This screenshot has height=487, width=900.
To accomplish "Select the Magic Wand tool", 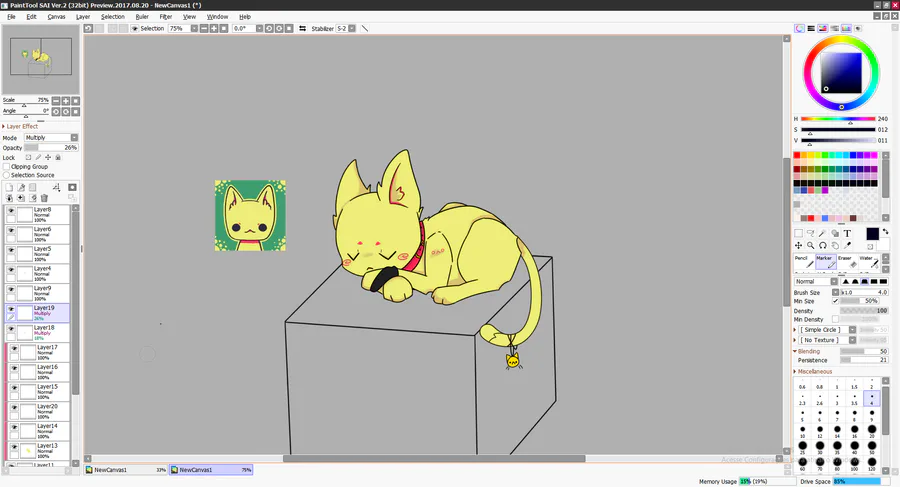I will coord(823,233).
